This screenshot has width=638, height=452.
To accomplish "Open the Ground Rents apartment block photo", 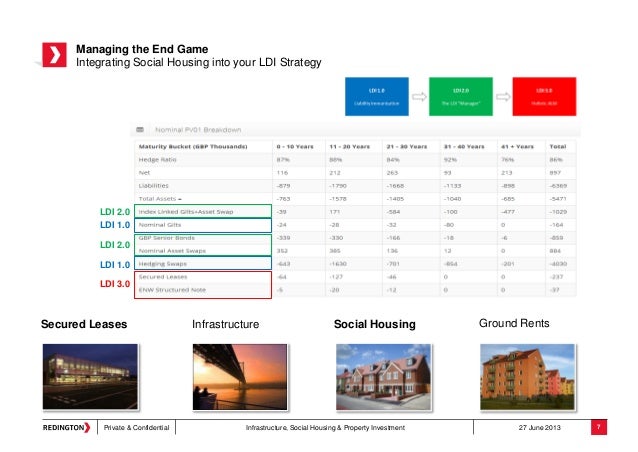I will click(527, 377).
